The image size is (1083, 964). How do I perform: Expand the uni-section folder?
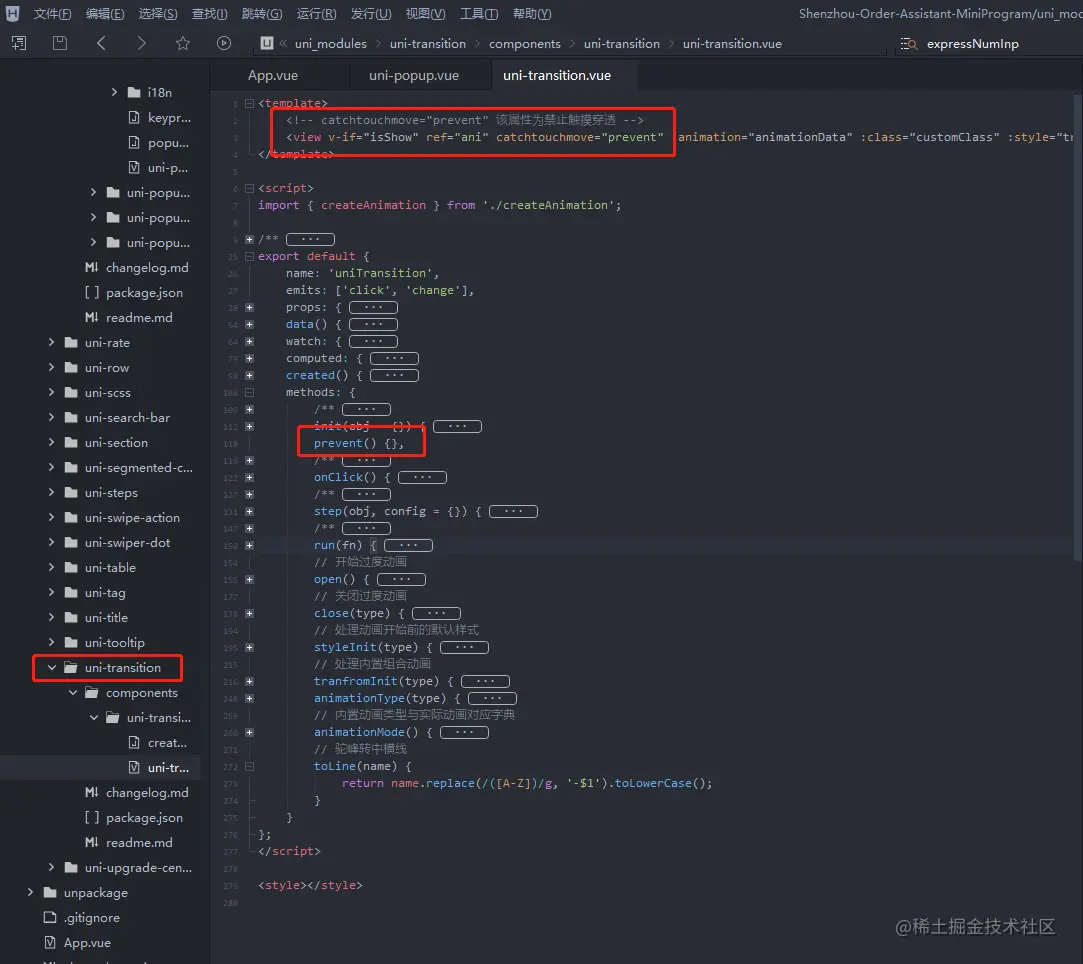51,442
